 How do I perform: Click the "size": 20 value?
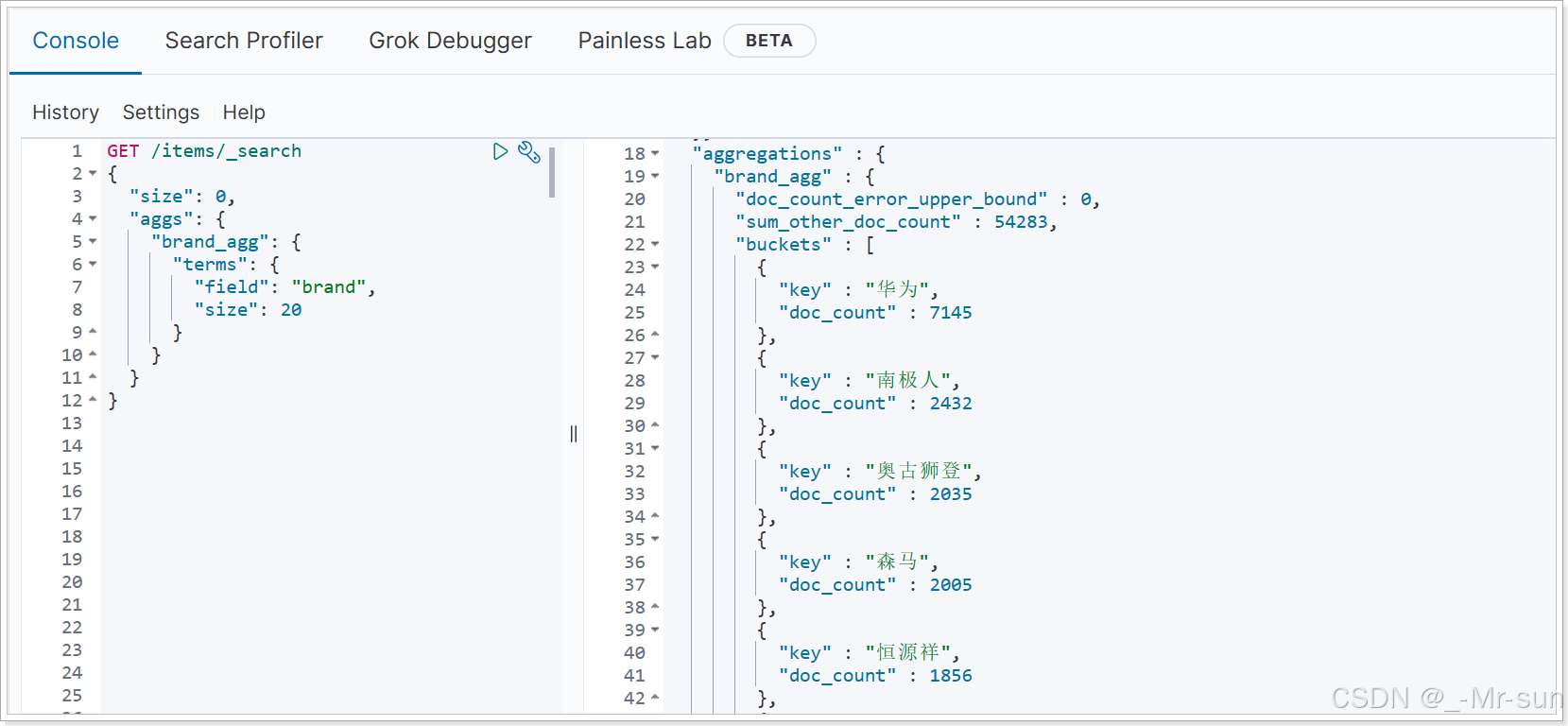pyautogui.click(x=291, y=310)
